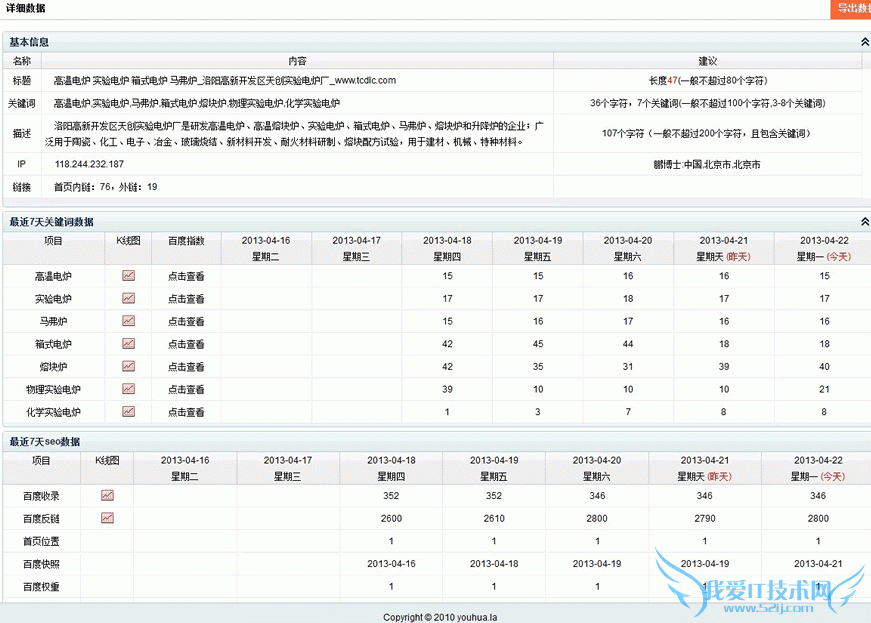Select the 实验电炉 keyword row label
This screenshot has width=871, height=623.
[x=53, y=299]
